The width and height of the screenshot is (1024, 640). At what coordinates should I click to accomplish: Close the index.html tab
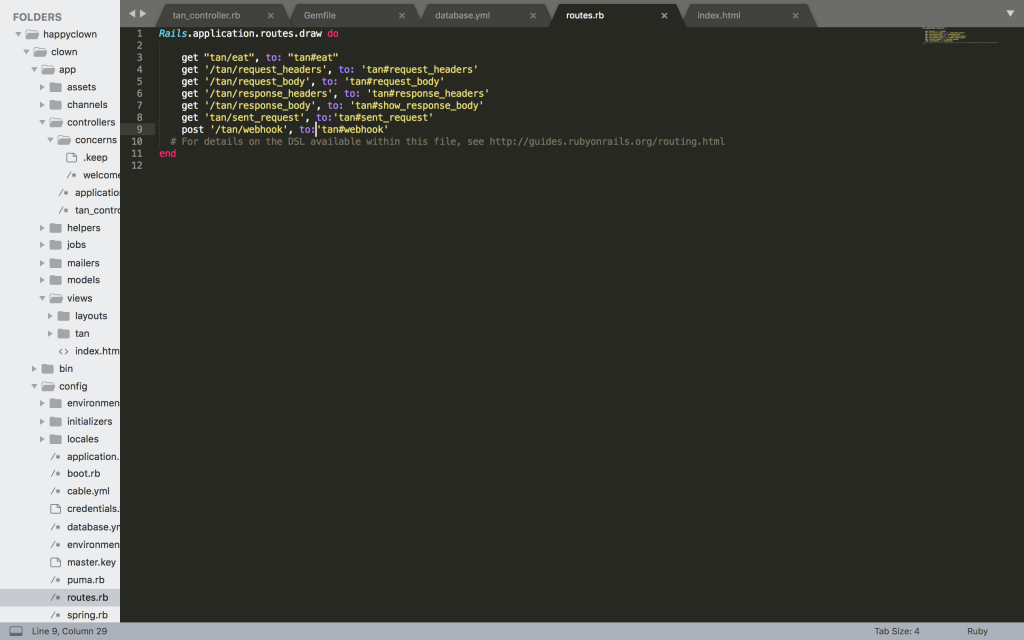click(795, 16)
